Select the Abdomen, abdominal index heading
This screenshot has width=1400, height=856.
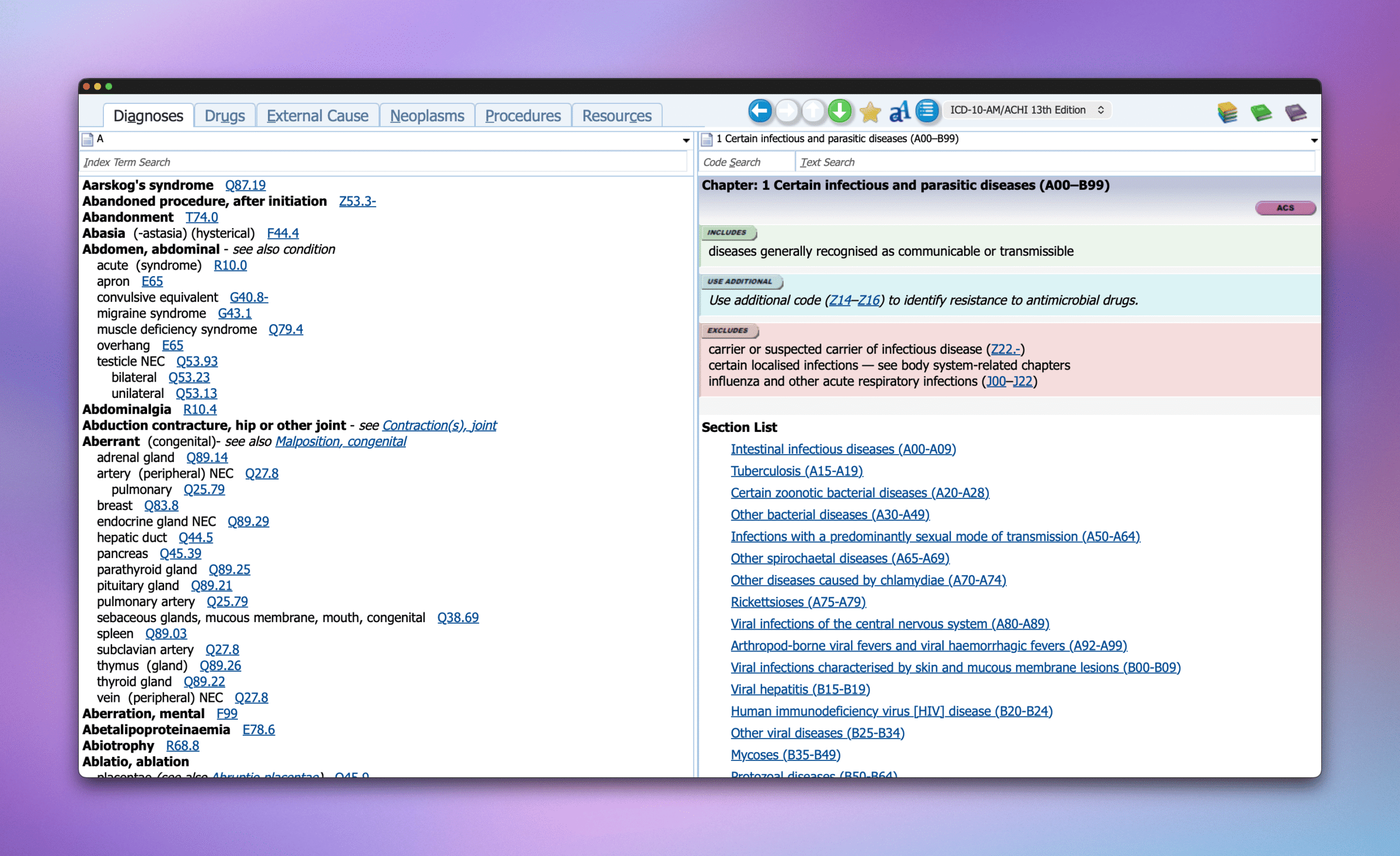pyautogui.click(x=150, y=249)
